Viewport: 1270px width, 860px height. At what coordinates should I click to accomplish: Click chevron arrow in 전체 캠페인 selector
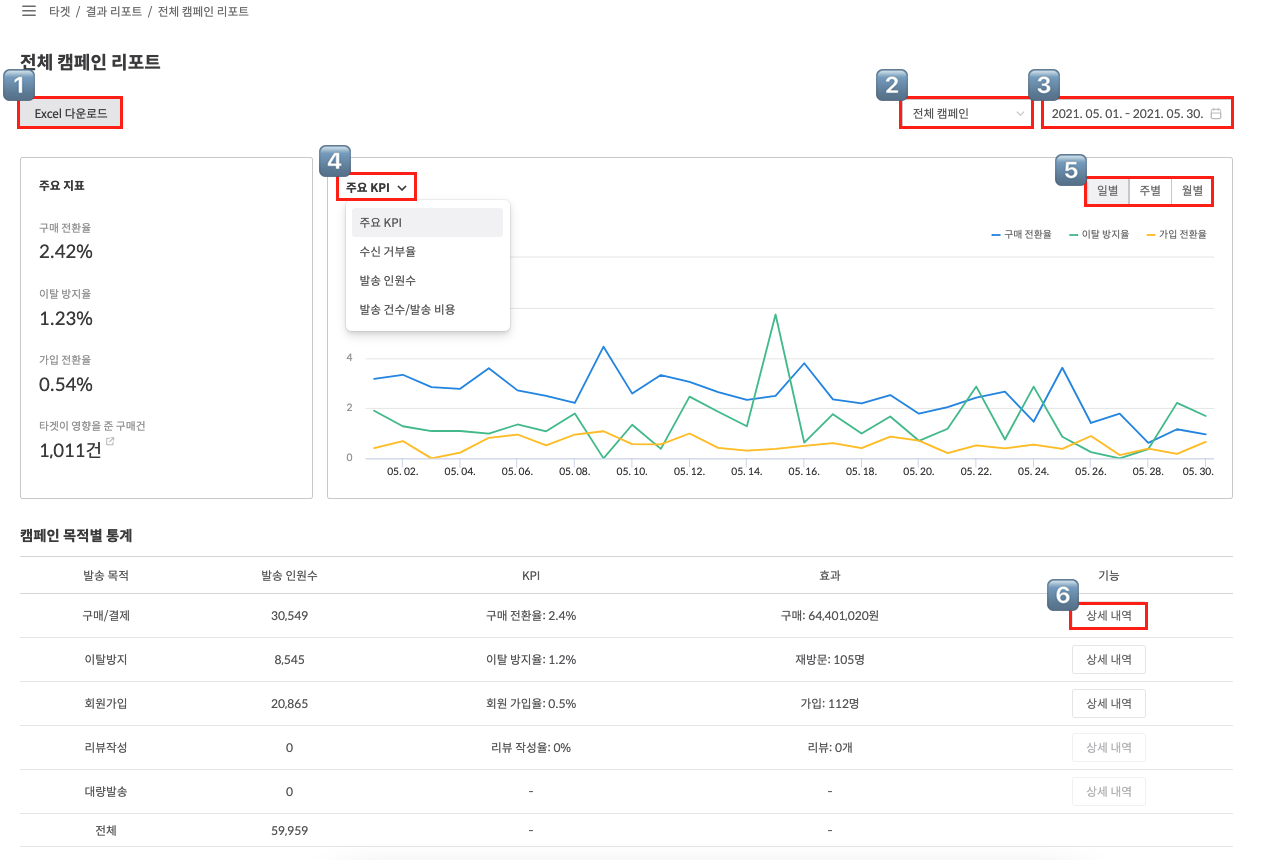tap(1020, 114)
